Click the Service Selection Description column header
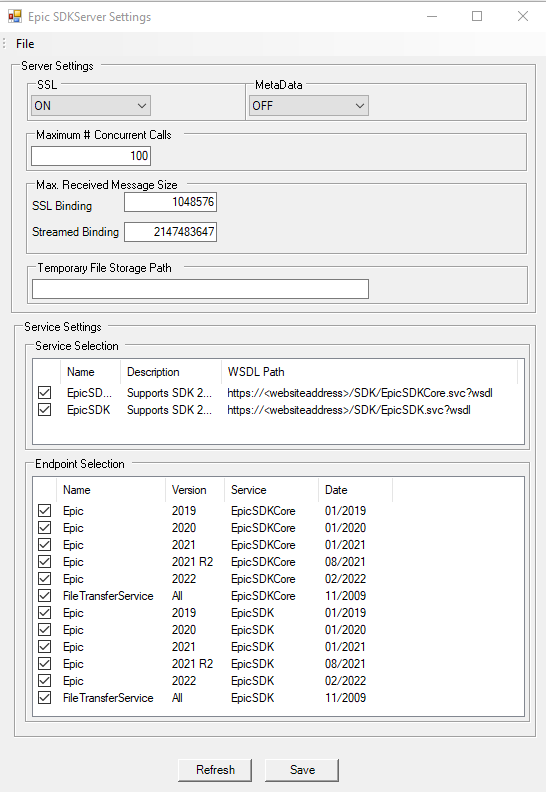The width and height of the screenshot is (546, 792). pos(171,372)
